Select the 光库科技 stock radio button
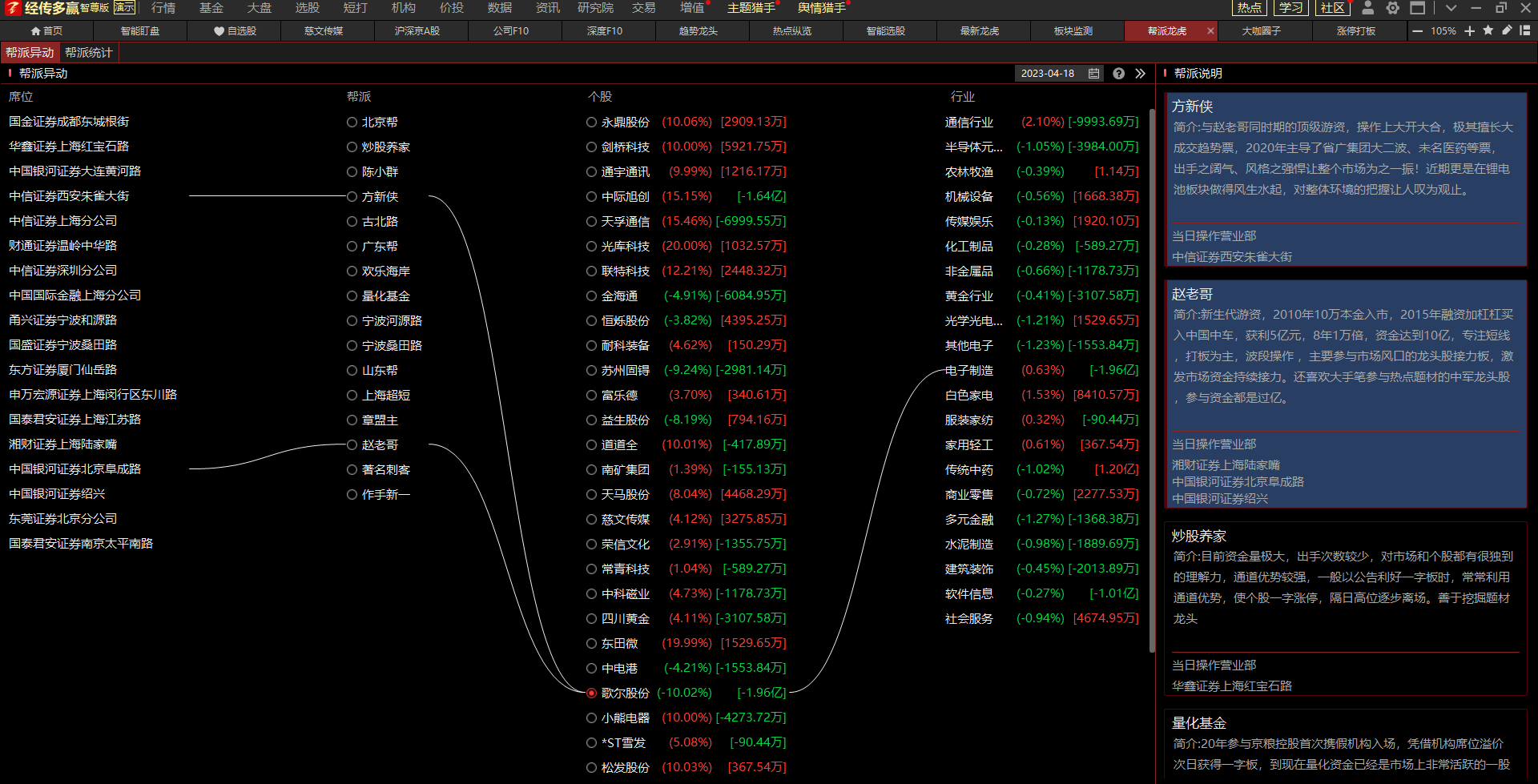The image size is (1538, 784). [591, 246]
